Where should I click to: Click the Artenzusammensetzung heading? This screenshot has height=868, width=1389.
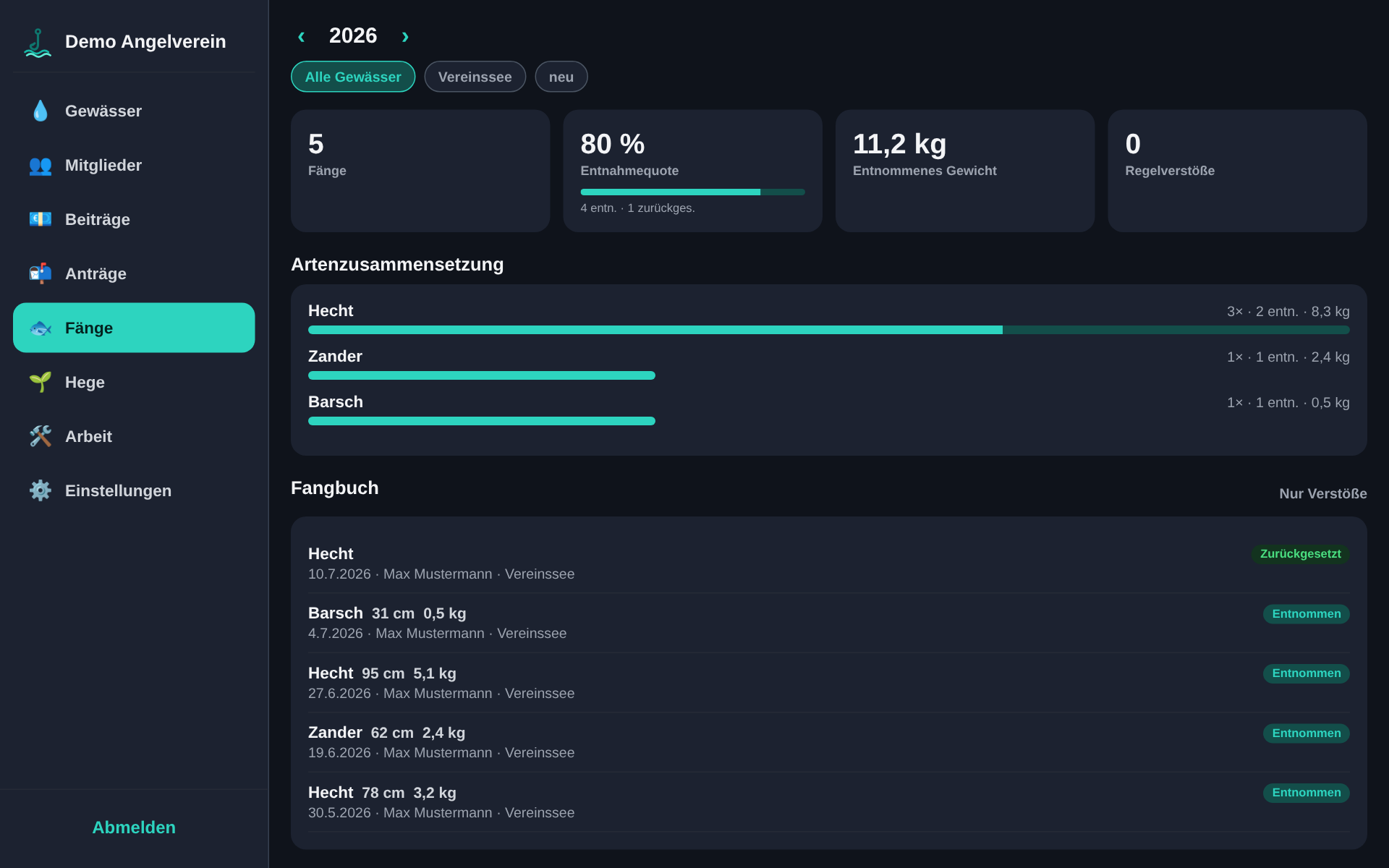click(397, 264)
